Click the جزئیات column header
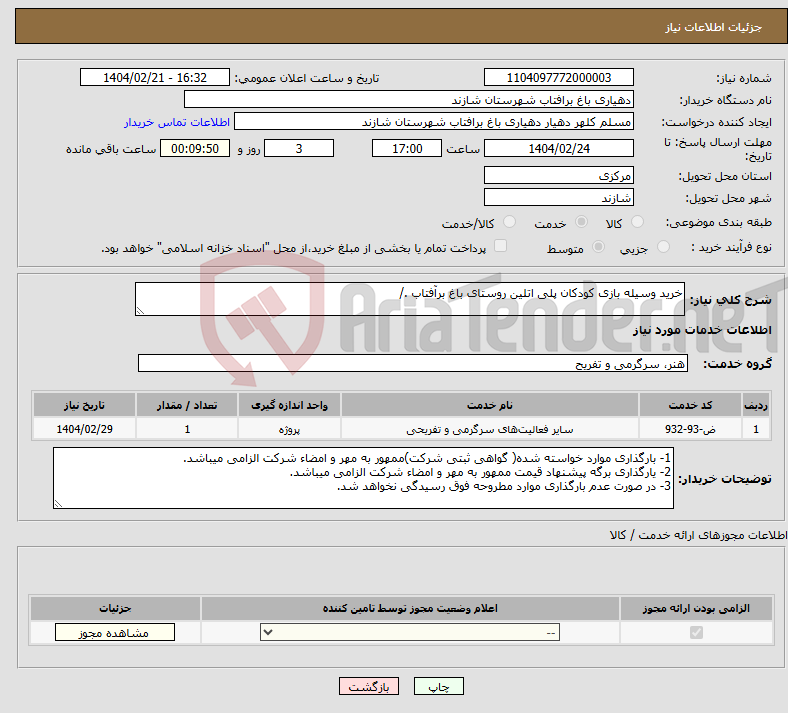The width and height of the screenshot is (788, 713). [x=115, y=608]
